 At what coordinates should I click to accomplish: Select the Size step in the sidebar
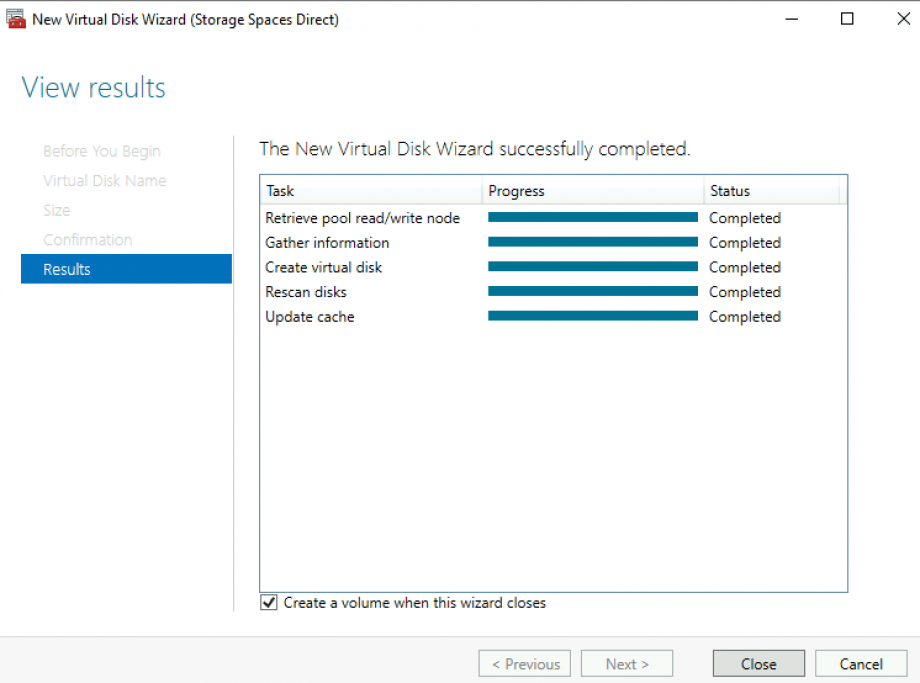tap(57, 210)
